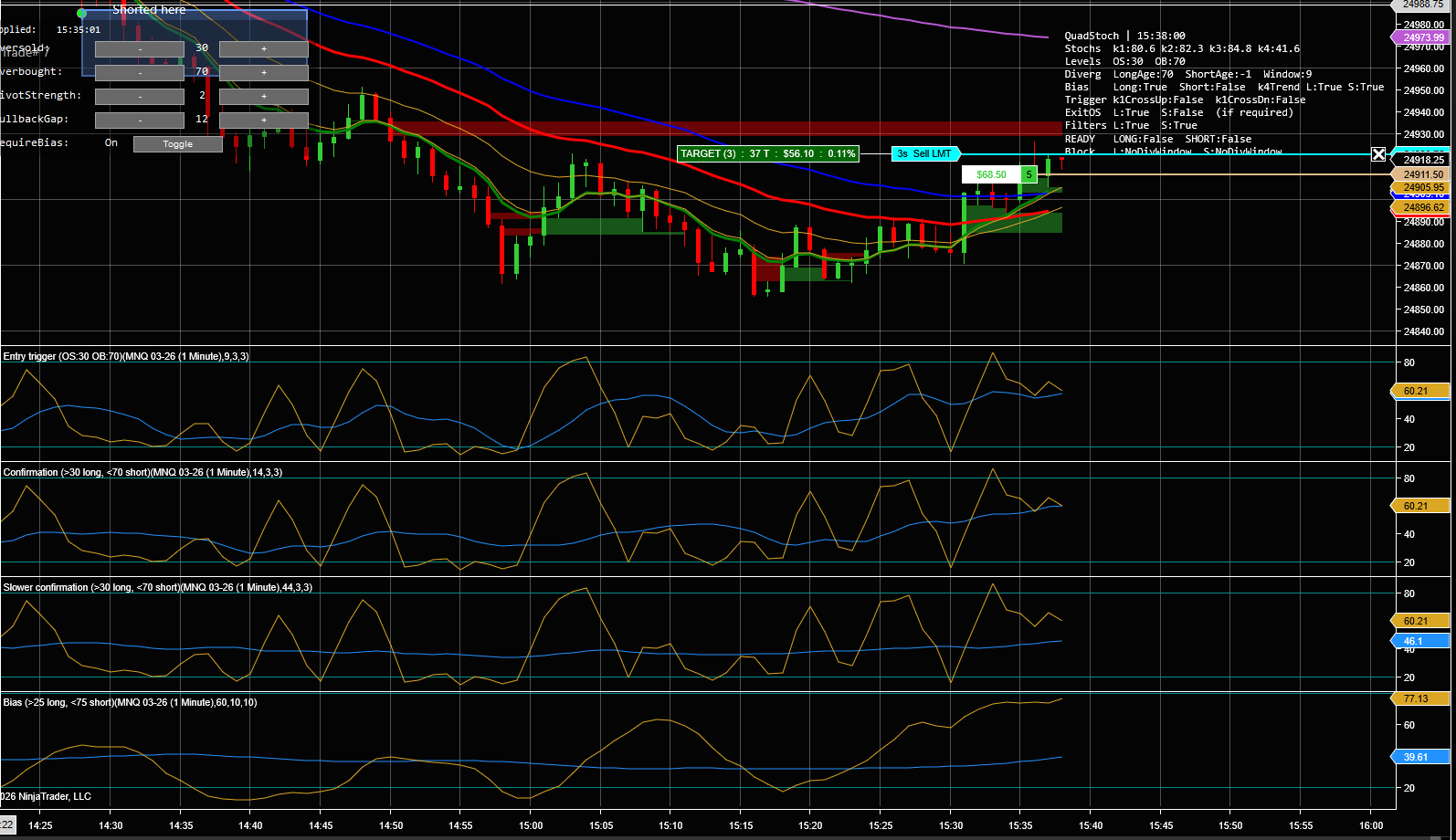Toggle the RequireBias setting

click(178, 144)
